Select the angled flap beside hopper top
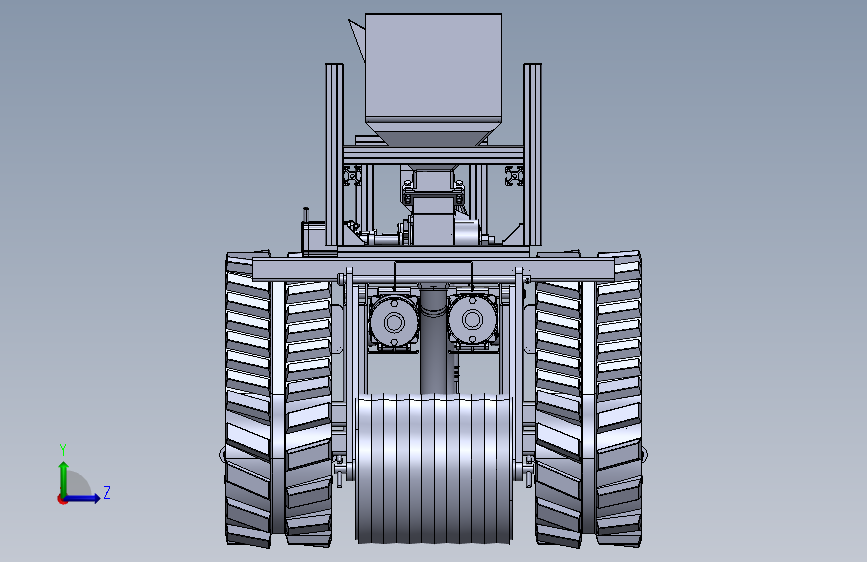Screen dimensions: 867x562 point(357,39)
